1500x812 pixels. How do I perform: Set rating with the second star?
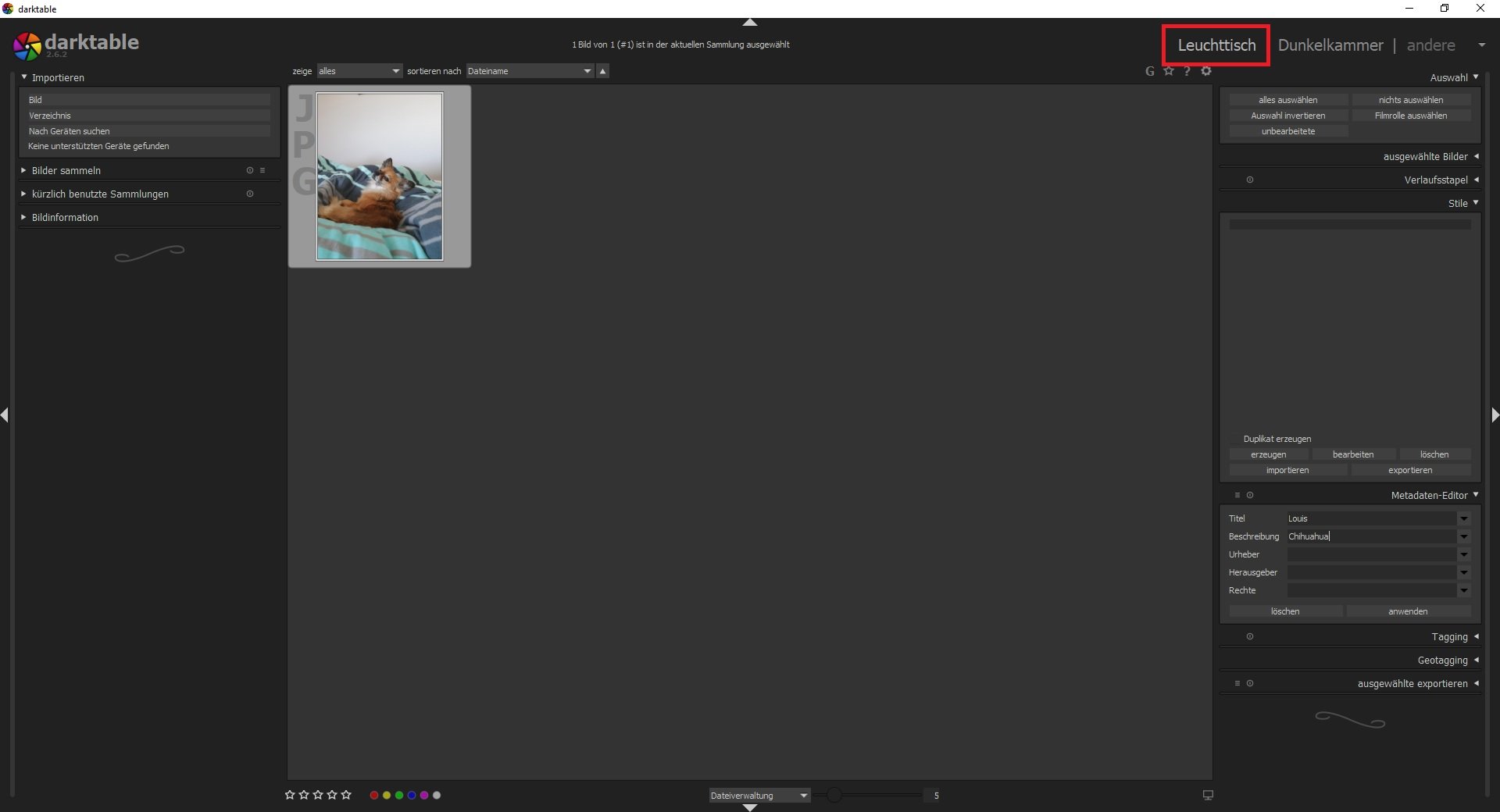tap(304, 795)
